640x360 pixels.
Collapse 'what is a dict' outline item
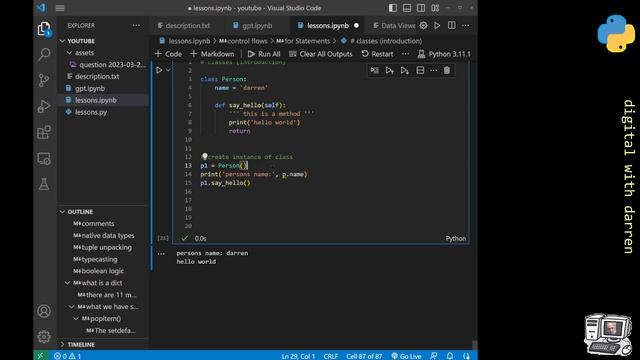(67, 283)
